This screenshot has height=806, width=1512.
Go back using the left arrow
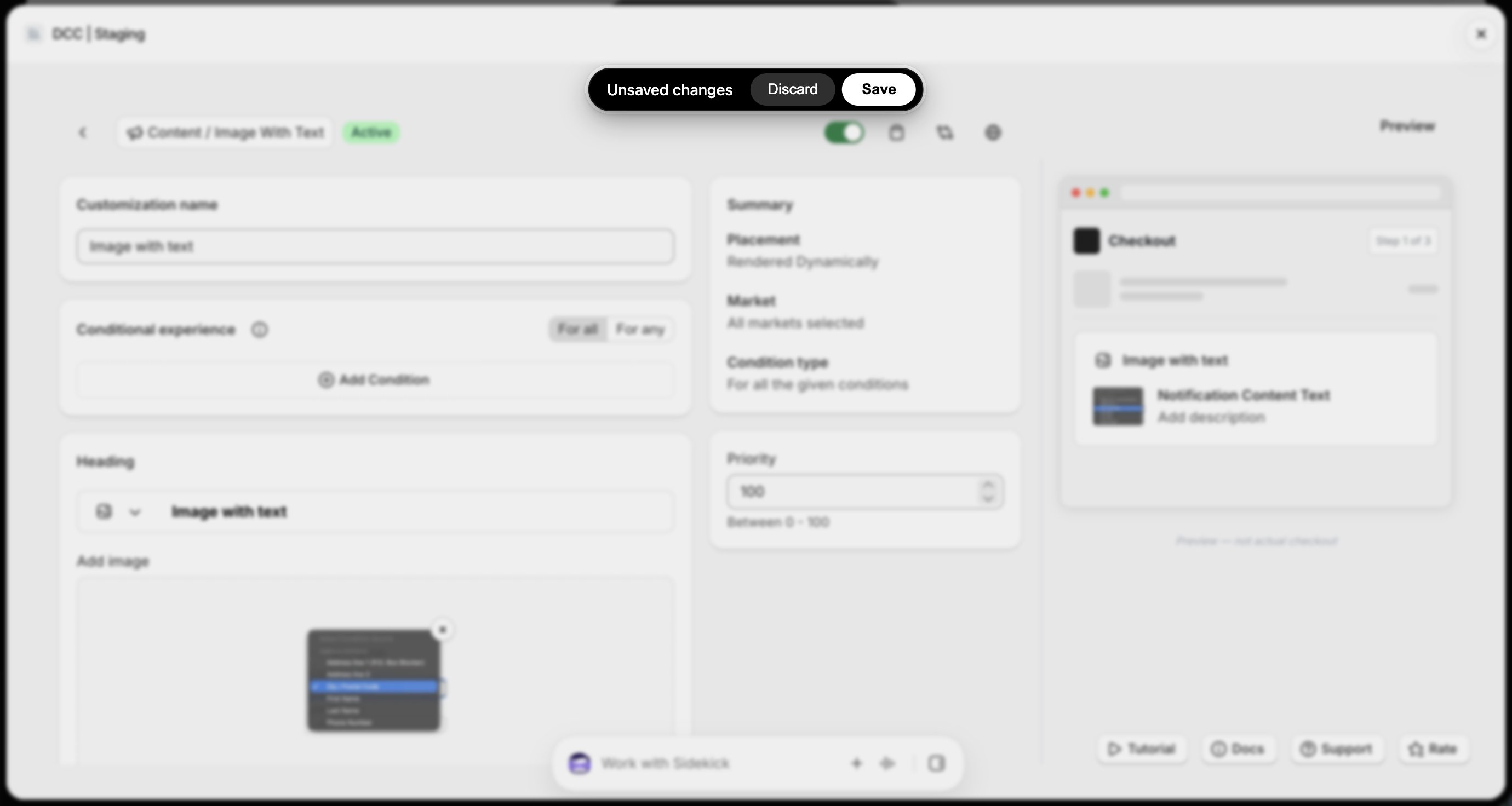(82, 133)
